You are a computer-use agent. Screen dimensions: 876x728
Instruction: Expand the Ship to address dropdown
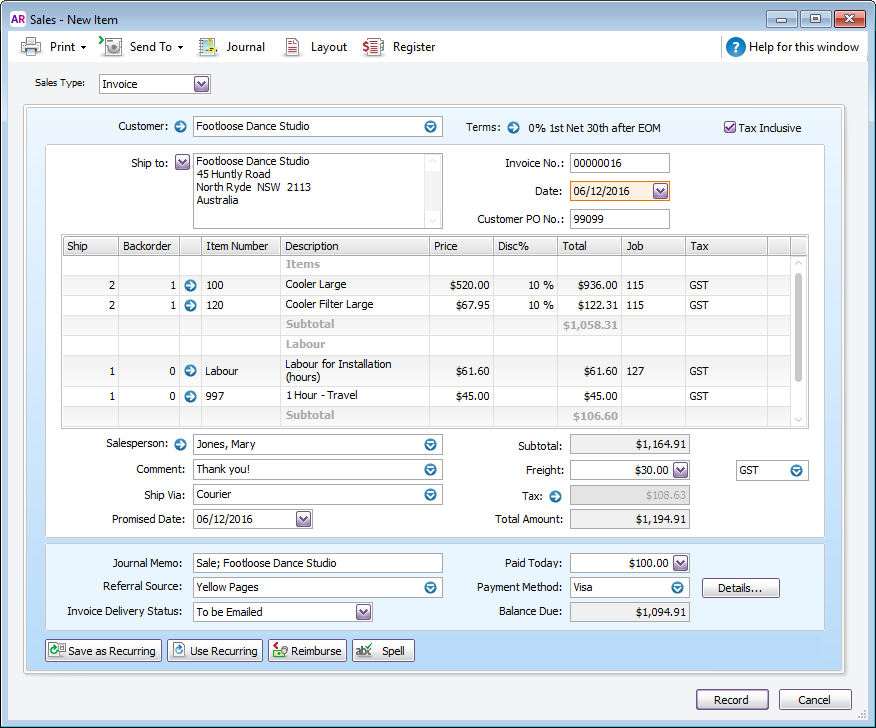tap(182, 163)
